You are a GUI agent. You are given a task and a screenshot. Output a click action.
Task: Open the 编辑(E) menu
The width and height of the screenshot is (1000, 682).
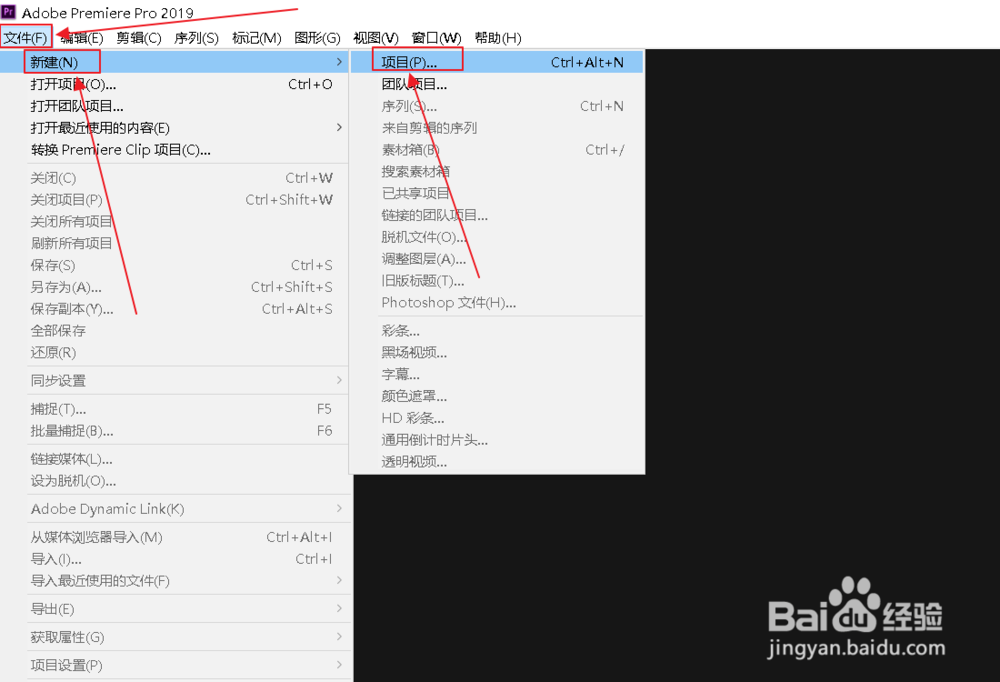(81, 38)
